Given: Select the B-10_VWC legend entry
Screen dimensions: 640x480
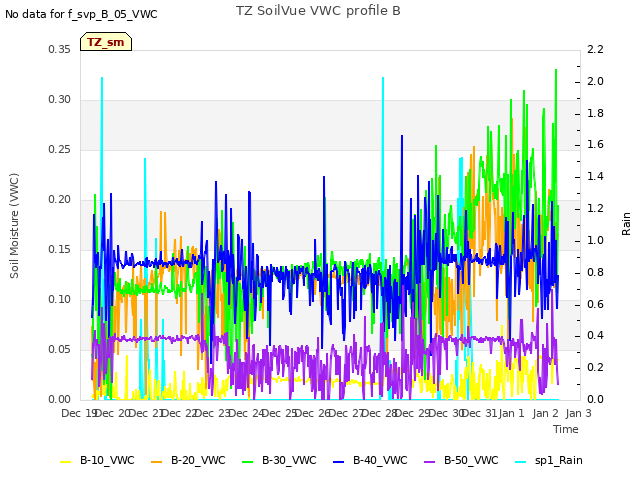Looking at the screenshot, I should pos(97,460).
